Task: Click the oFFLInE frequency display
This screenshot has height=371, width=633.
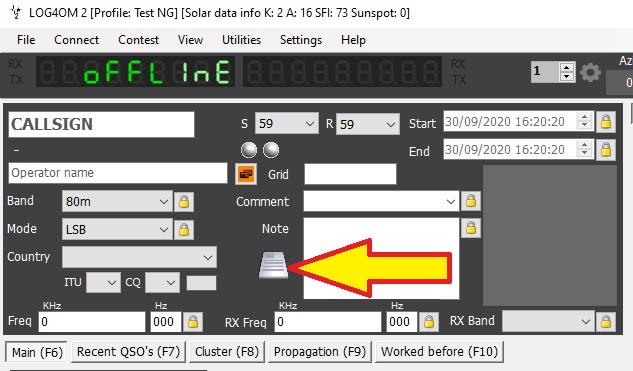Action: [135, 71]
